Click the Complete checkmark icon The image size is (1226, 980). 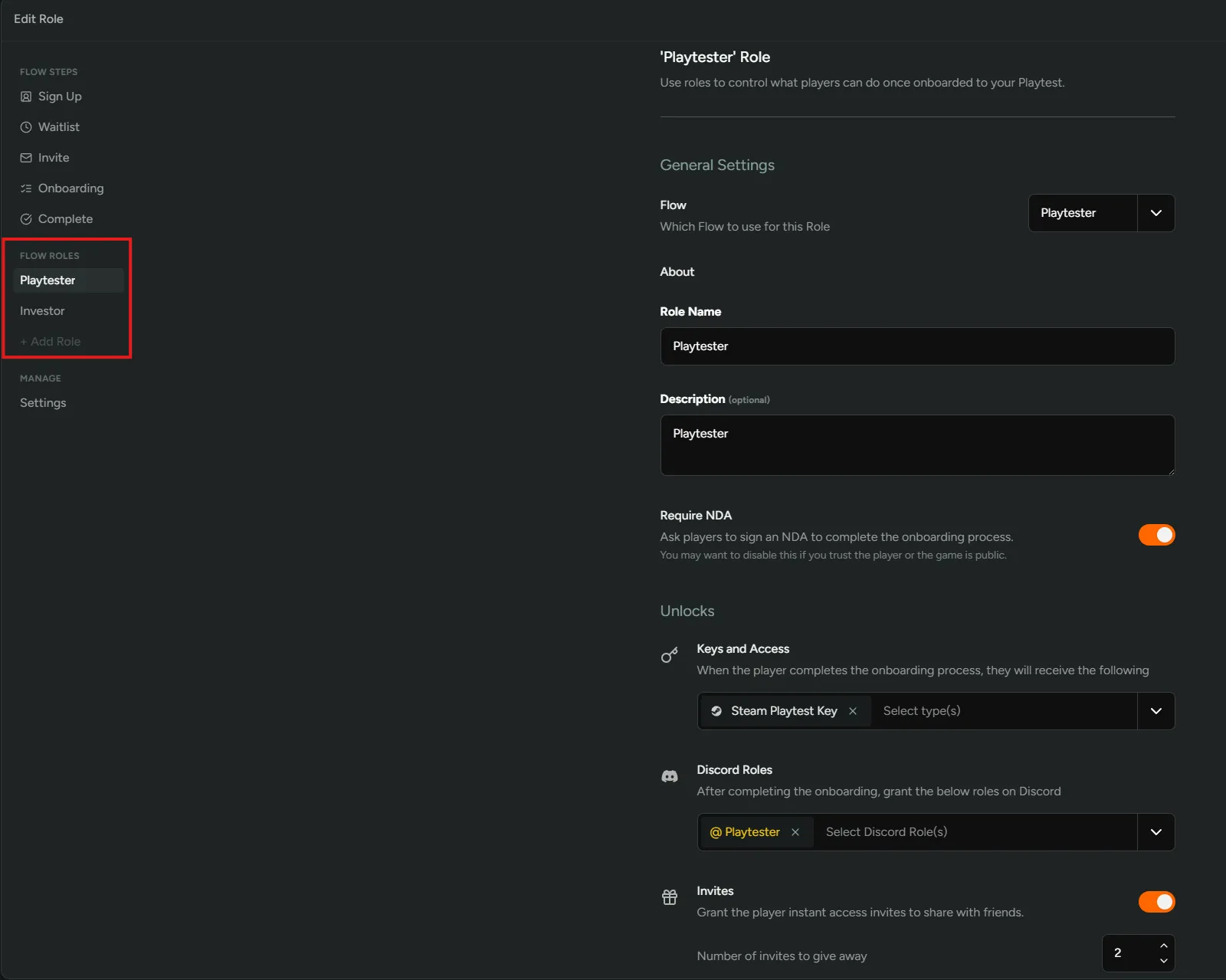tap(26, 219)
